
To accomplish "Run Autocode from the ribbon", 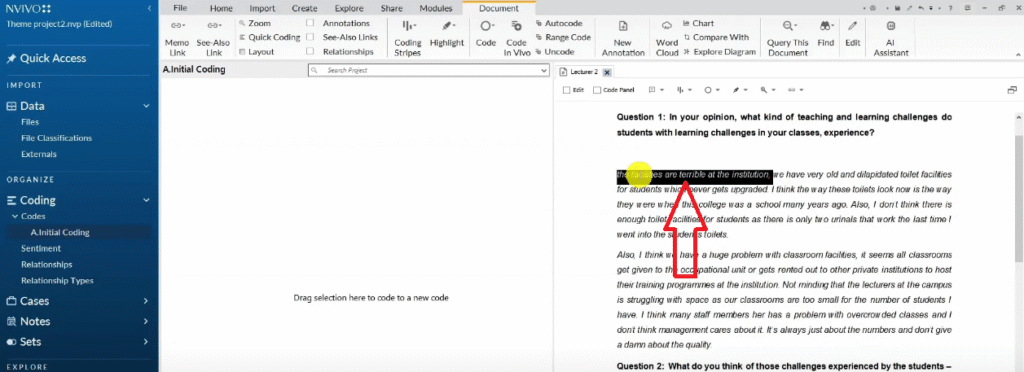I will 558,23.
